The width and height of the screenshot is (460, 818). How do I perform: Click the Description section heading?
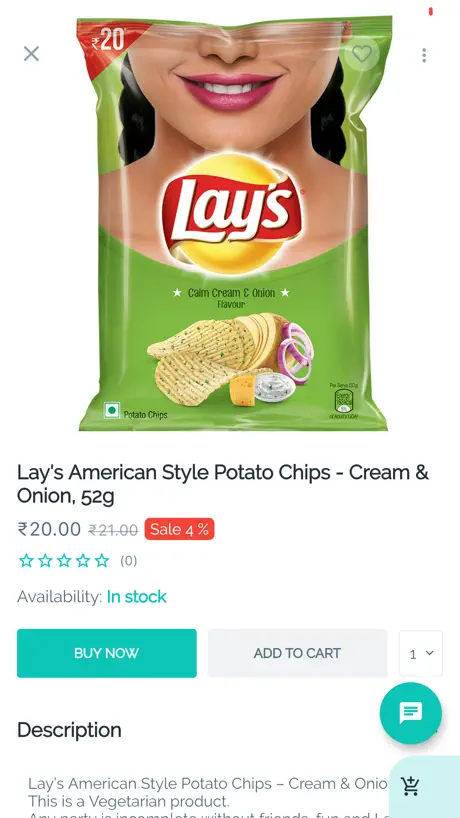[x=69, y=730]
